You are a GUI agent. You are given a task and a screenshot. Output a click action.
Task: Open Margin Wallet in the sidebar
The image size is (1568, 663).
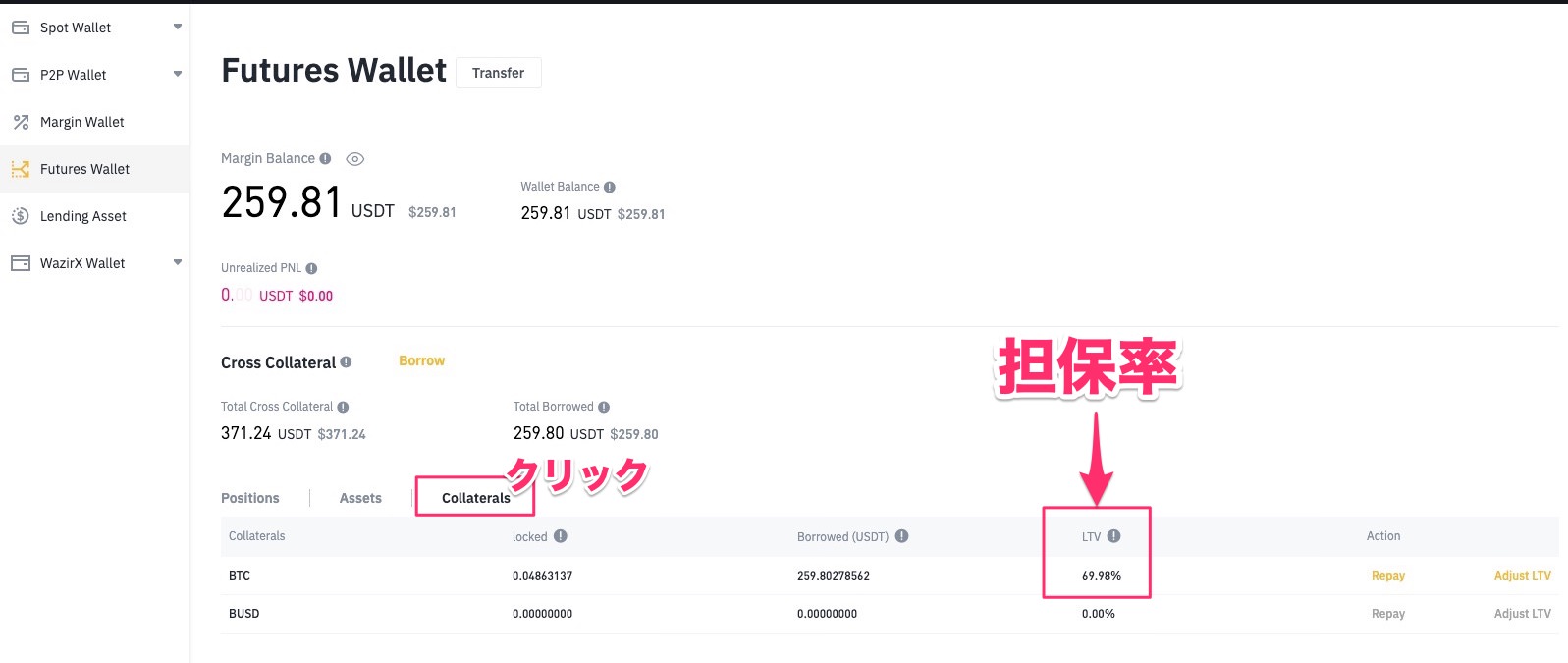82,122
